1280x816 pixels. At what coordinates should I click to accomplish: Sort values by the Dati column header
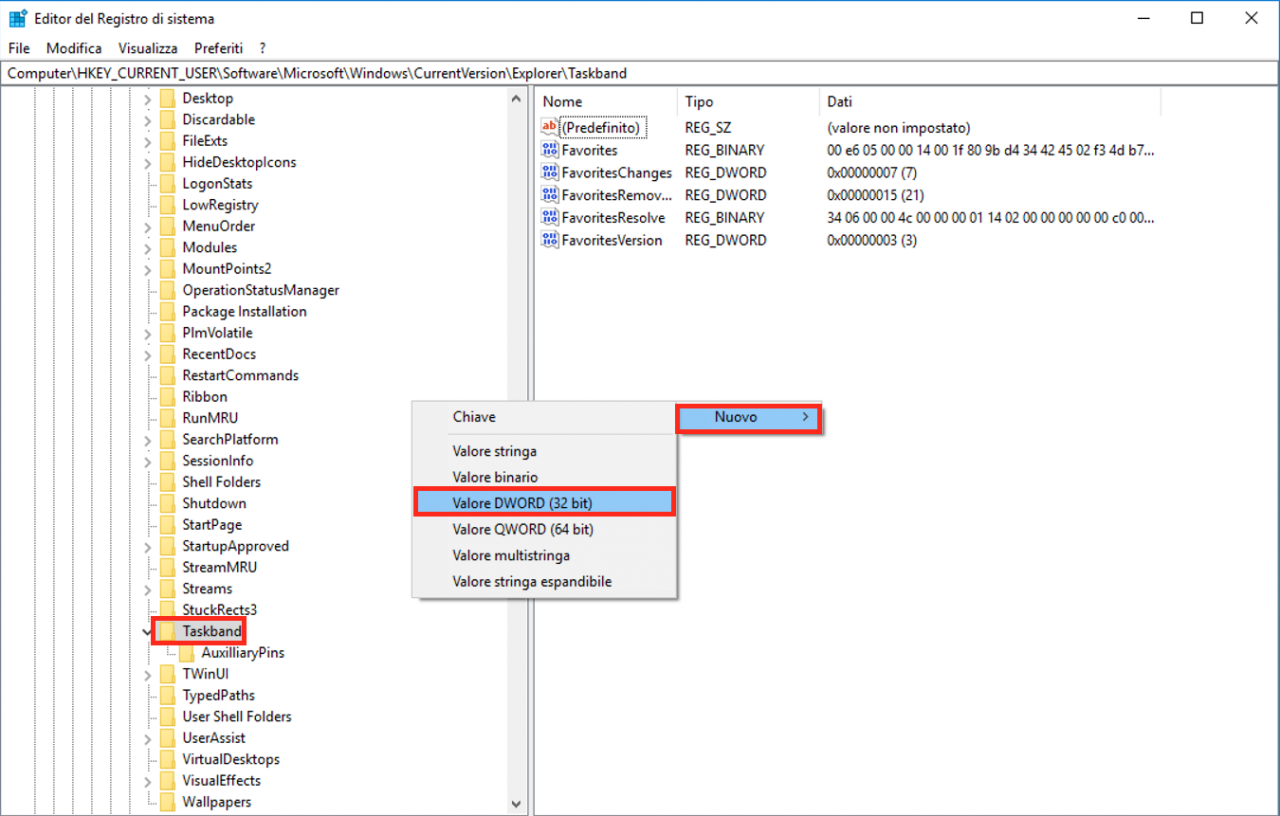point(990,102)
